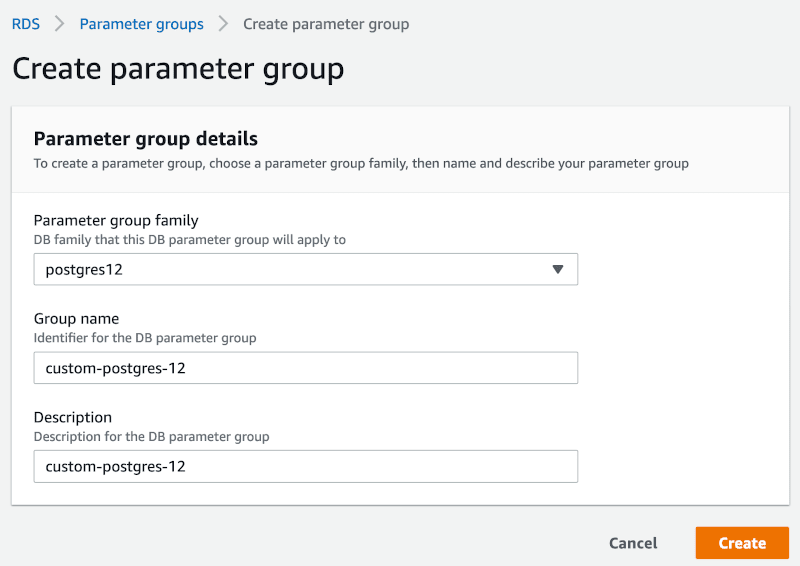This screenshot has width=800, height=566.
Task: Click the Description field label
Action: tap(72, 417)
